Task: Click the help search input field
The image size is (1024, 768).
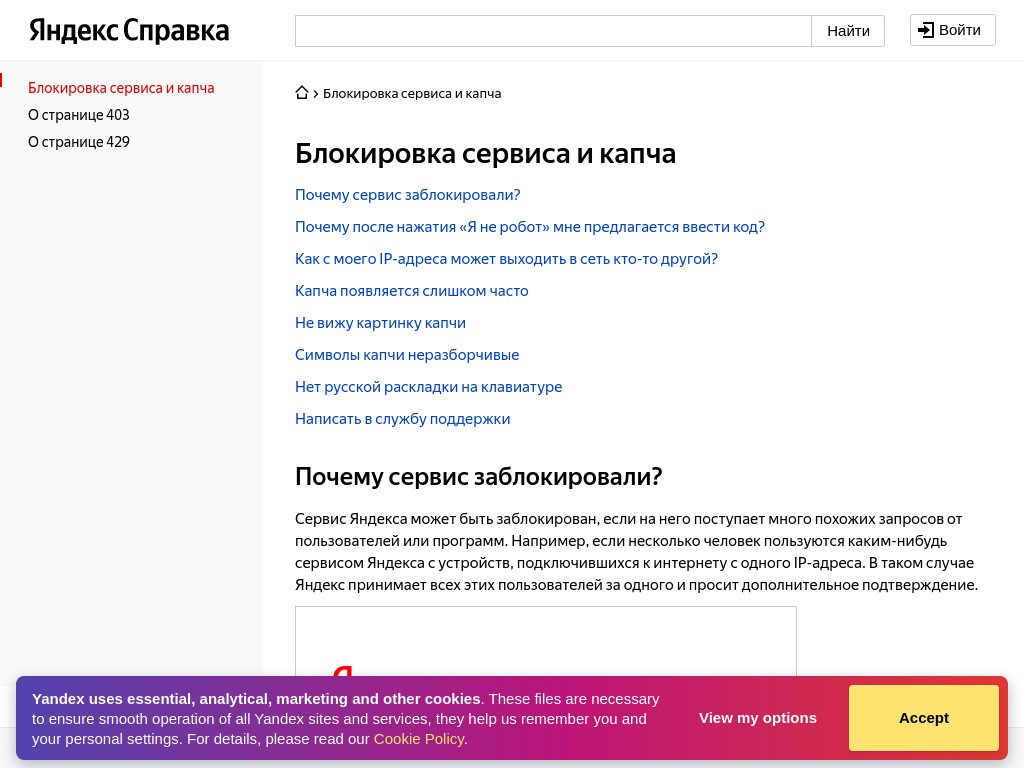Action: point(552,31)
